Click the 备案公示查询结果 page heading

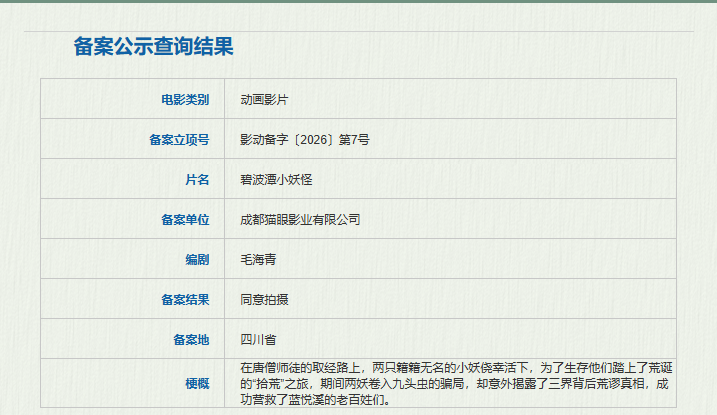coord(153,46)
